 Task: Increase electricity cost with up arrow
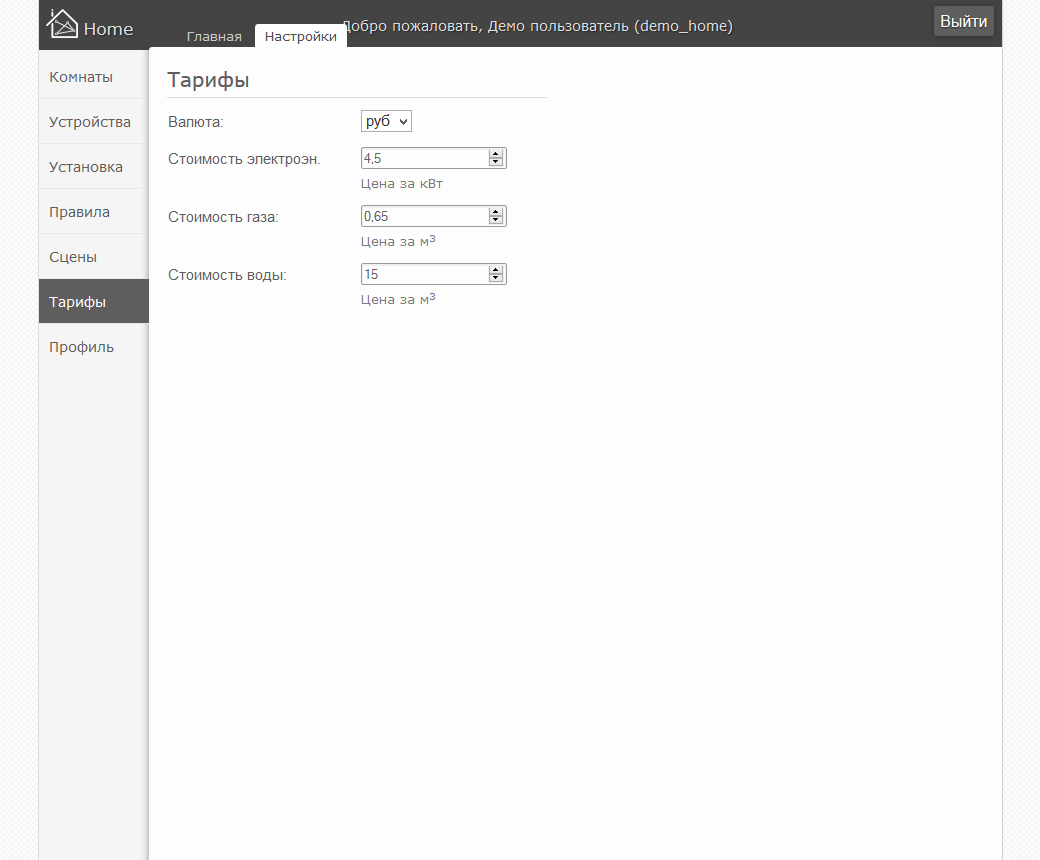click(x=495, y=154)
